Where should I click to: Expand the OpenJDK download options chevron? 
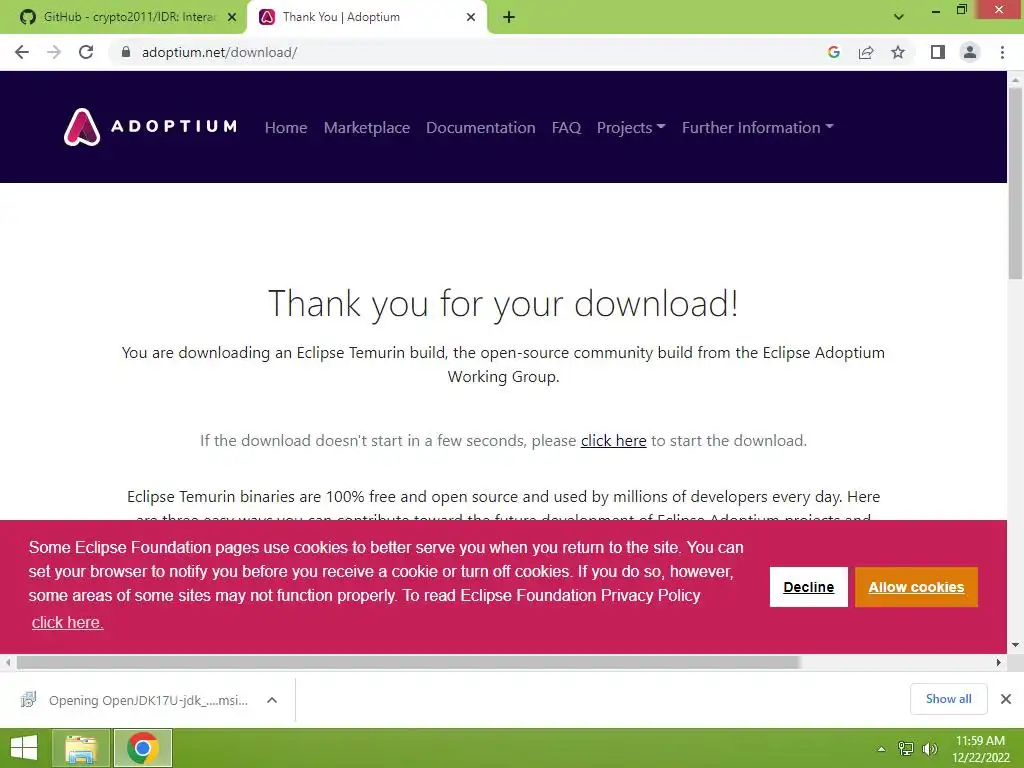click(x=272, y=700)
